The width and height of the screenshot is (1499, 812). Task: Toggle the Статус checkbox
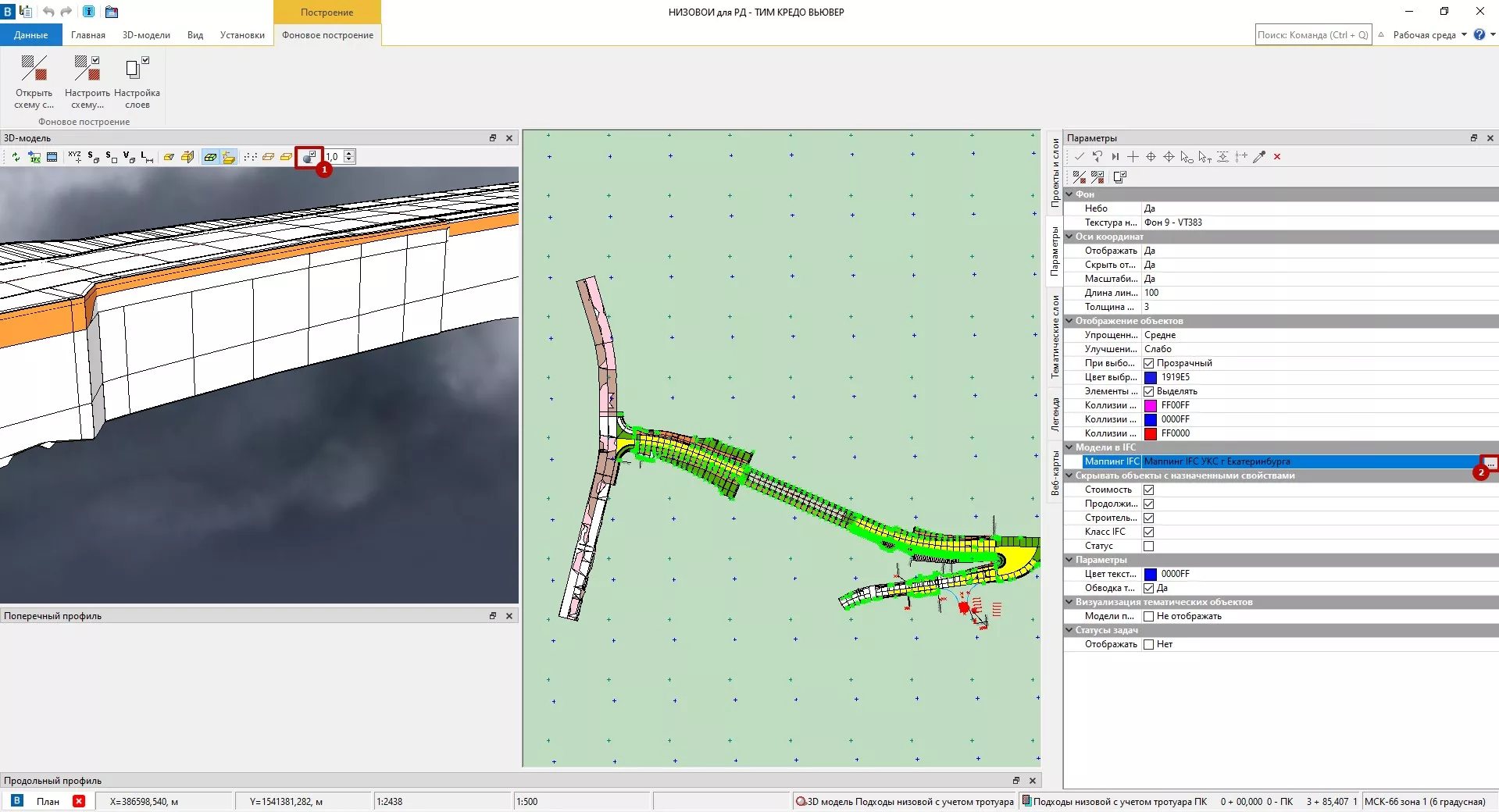pyautogui.click(x=1148, y=547)
